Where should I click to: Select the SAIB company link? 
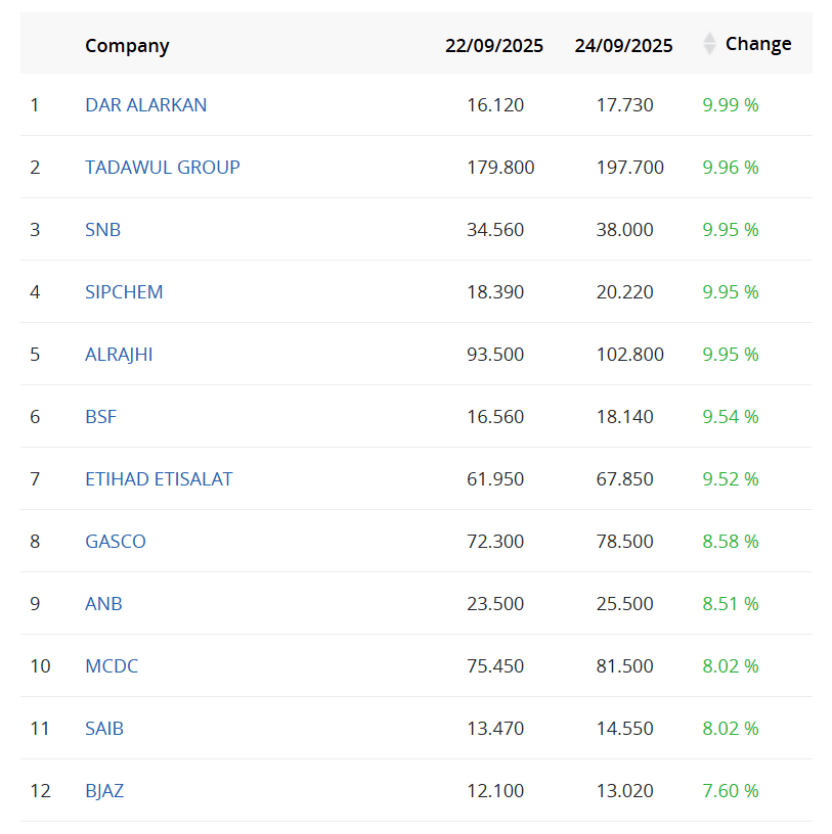click(x=105, y=728)
